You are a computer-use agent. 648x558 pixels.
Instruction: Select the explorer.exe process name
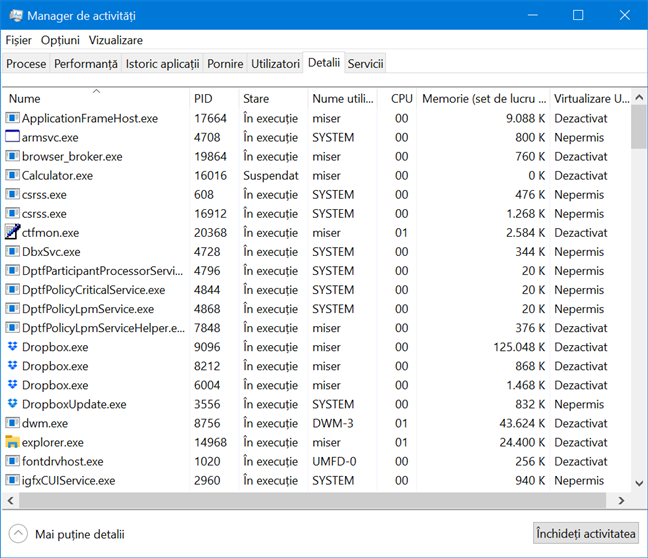[52, 442]
